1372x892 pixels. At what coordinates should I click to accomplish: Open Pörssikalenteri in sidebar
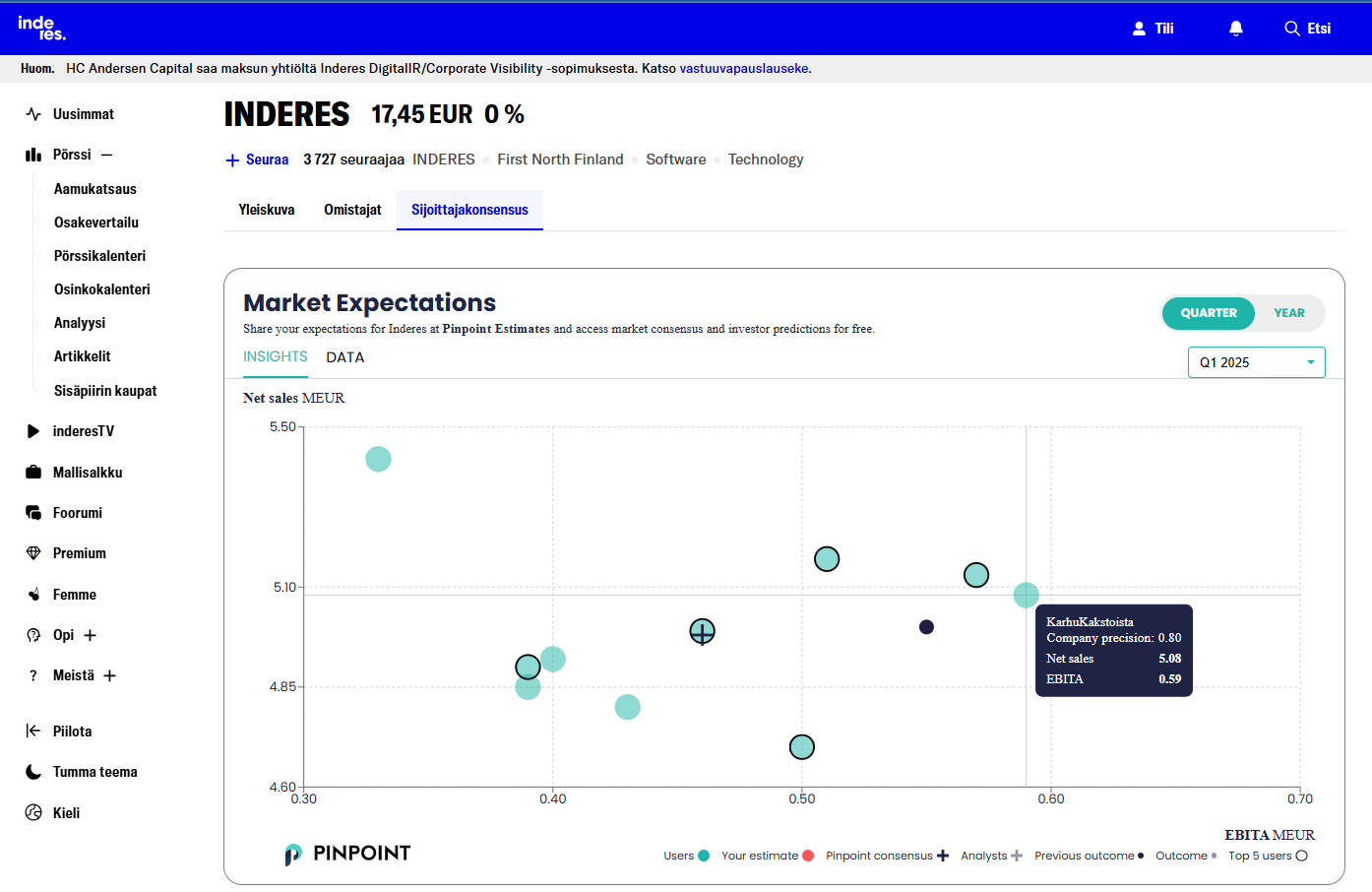click(99, 256)
